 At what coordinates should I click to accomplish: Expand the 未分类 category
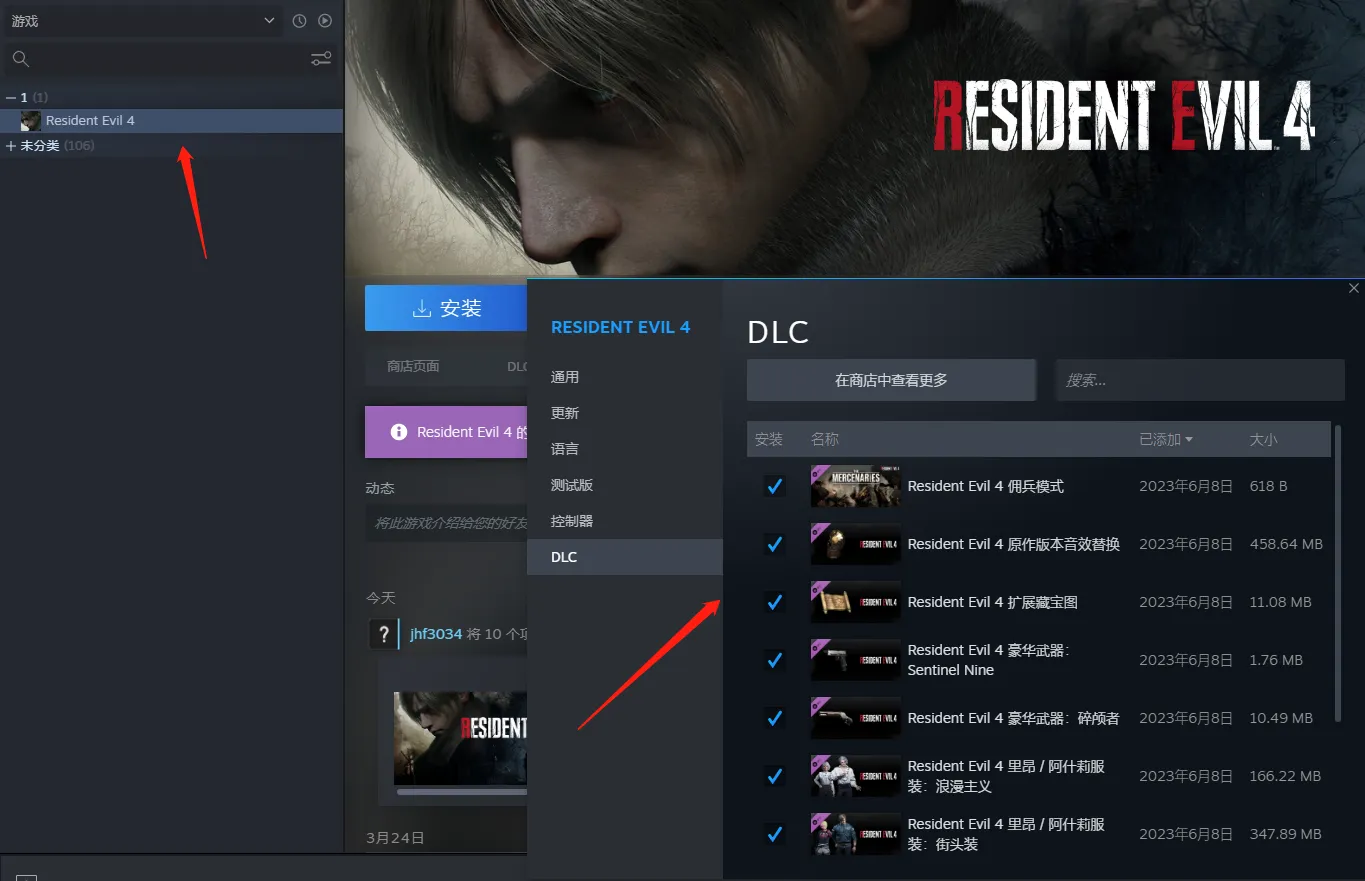[11, 146]
